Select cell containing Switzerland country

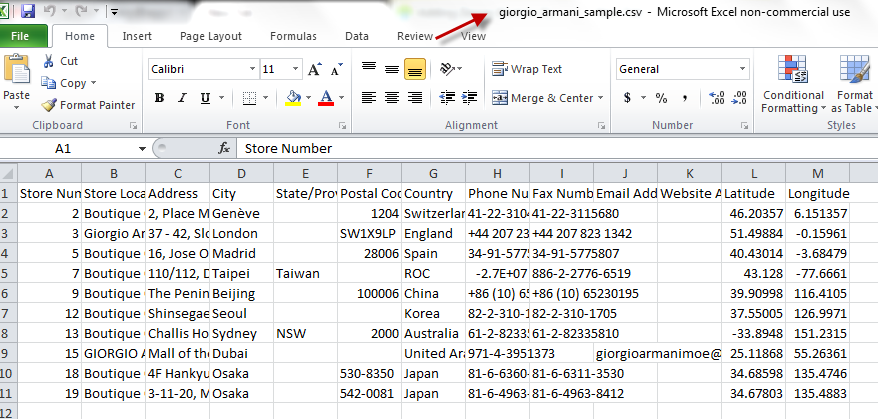pyautogui.click(x=433, y=213)
